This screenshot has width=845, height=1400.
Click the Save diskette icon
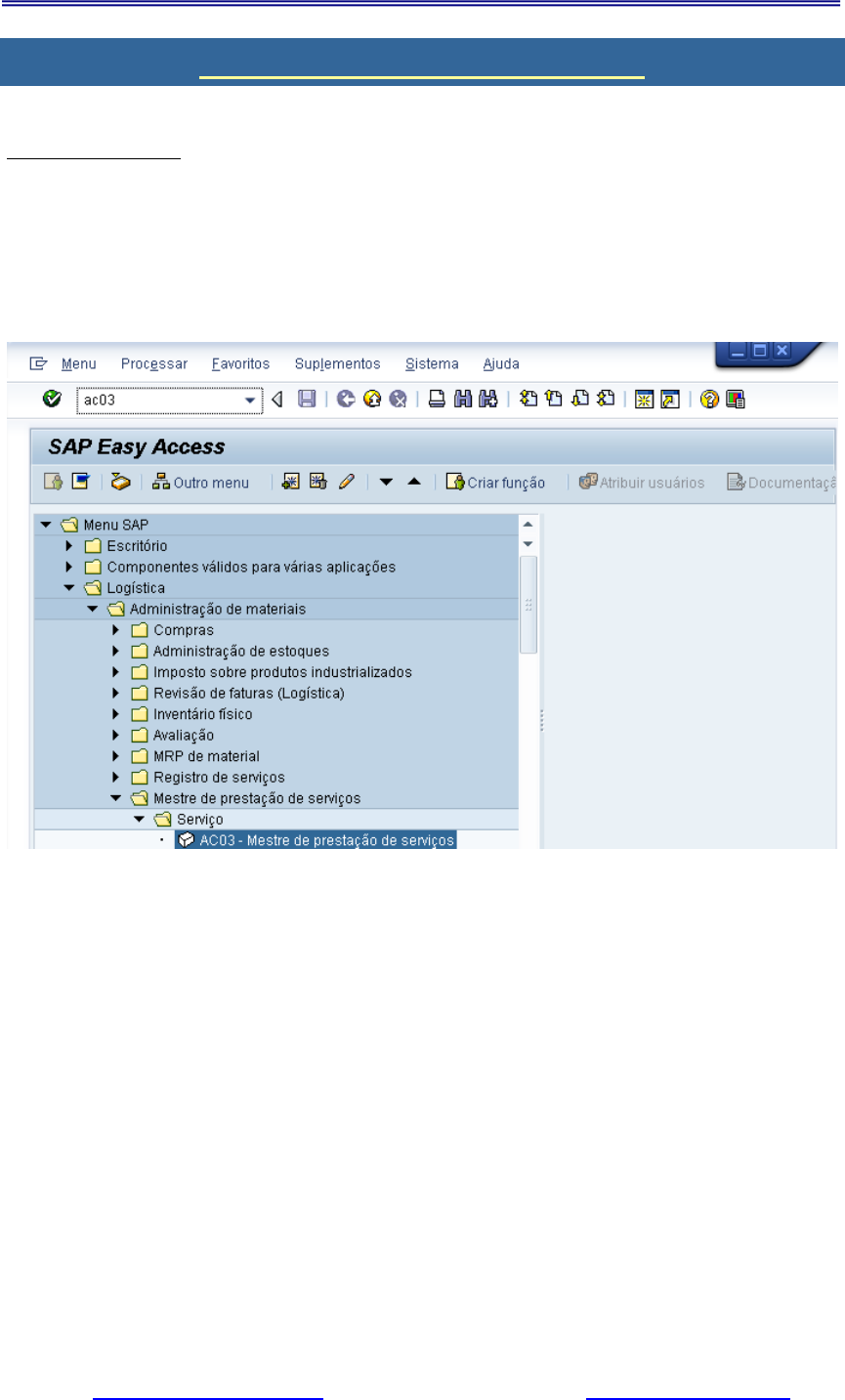tap(307, 399)
